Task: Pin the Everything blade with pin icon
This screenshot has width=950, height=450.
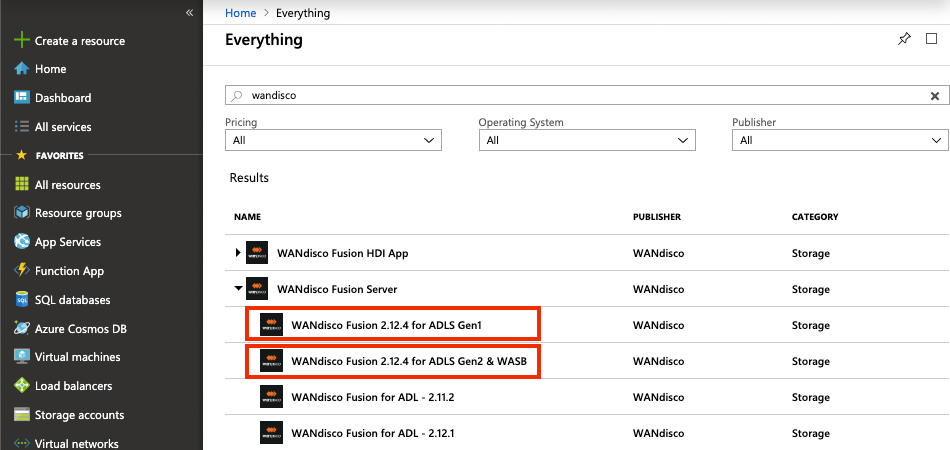Action: point(904,40)
